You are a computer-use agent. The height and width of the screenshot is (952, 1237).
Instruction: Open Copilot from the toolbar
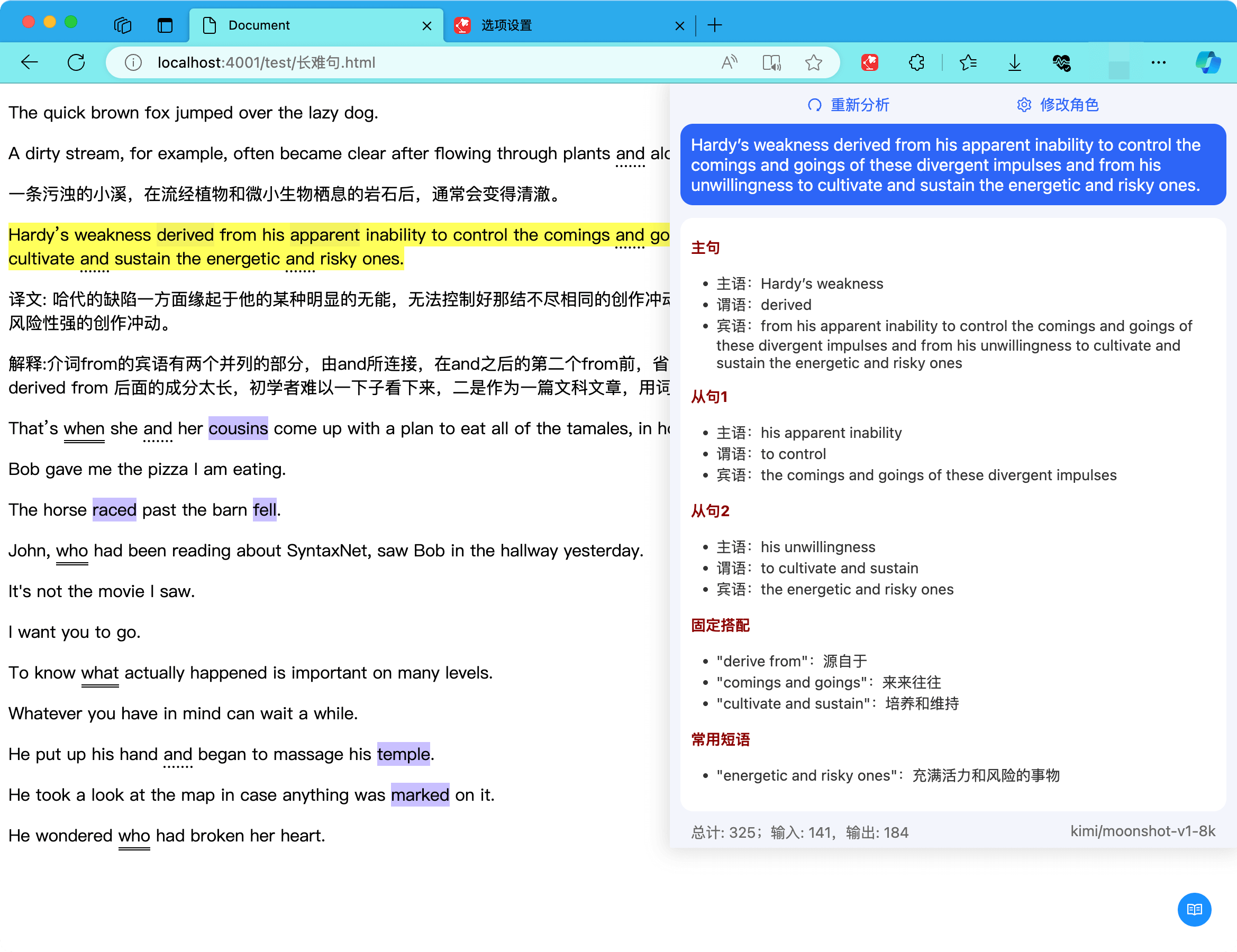tap(1207, 62)
